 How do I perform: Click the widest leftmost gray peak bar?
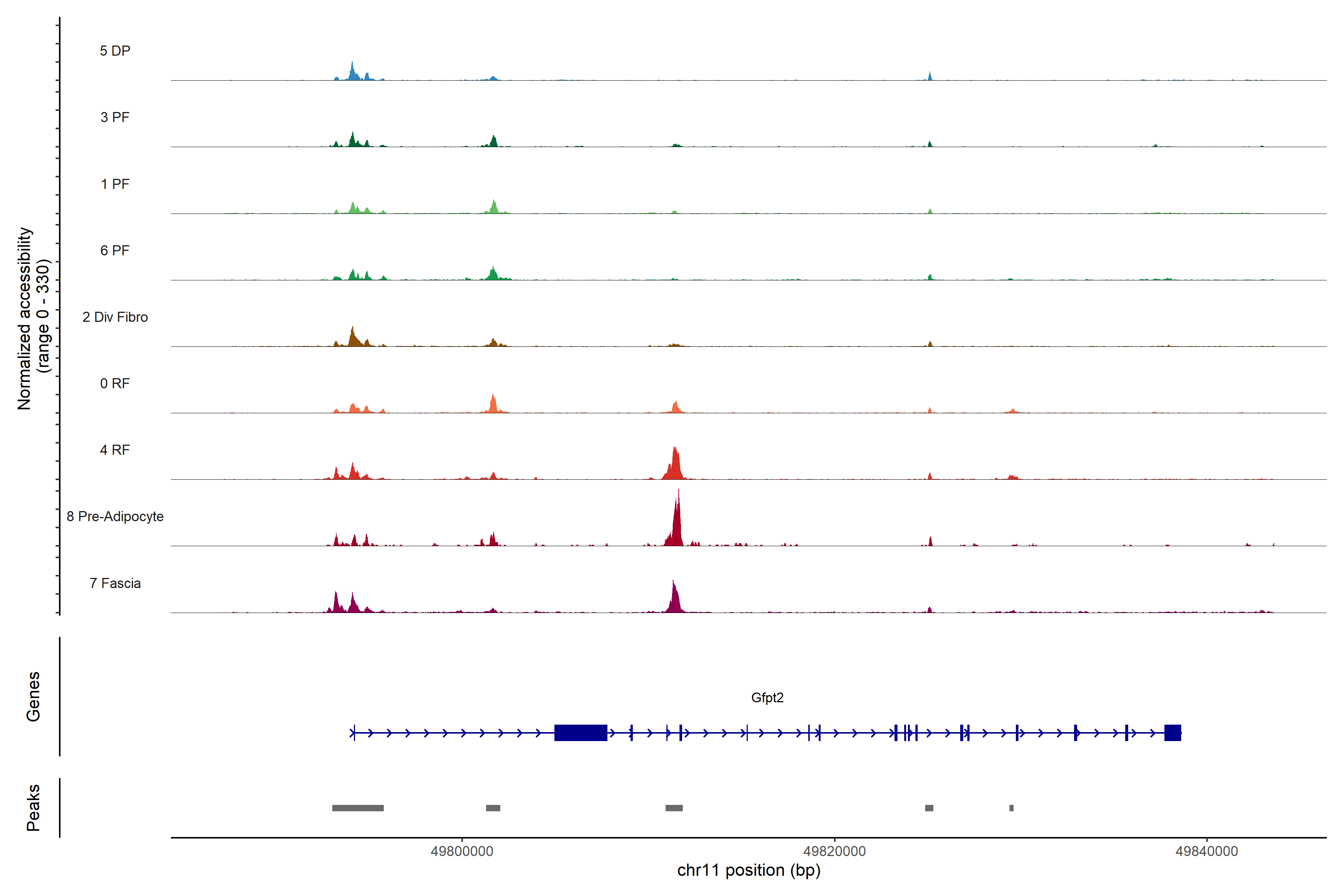358,808
